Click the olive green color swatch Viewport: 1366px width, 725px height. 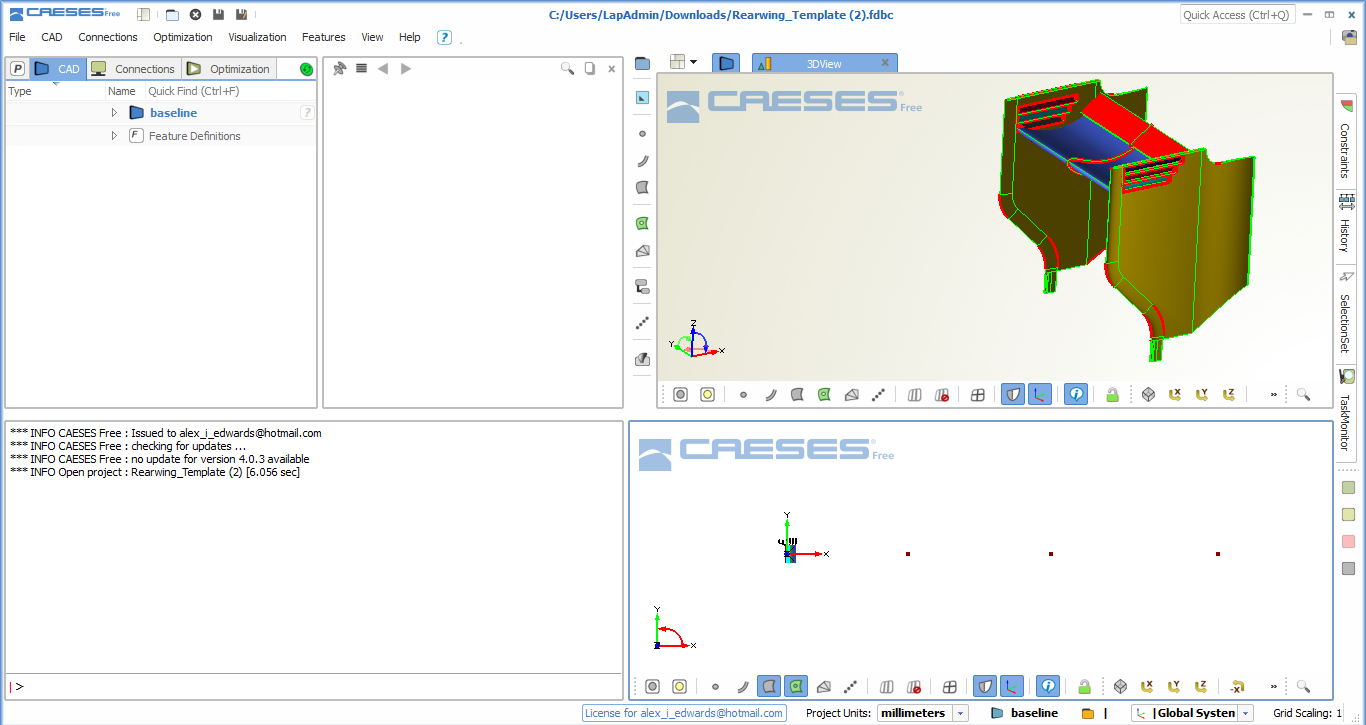click(x=1348, y=488)
